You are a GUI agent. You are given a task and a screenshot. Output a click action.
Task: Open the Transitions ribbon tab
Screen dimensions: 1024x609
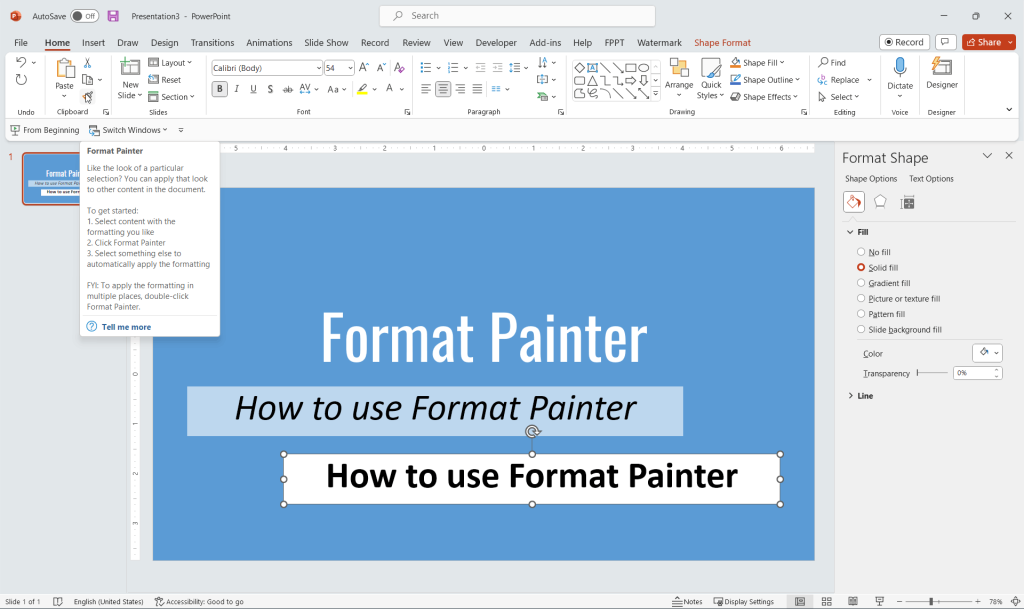click(x=212, y=43)
